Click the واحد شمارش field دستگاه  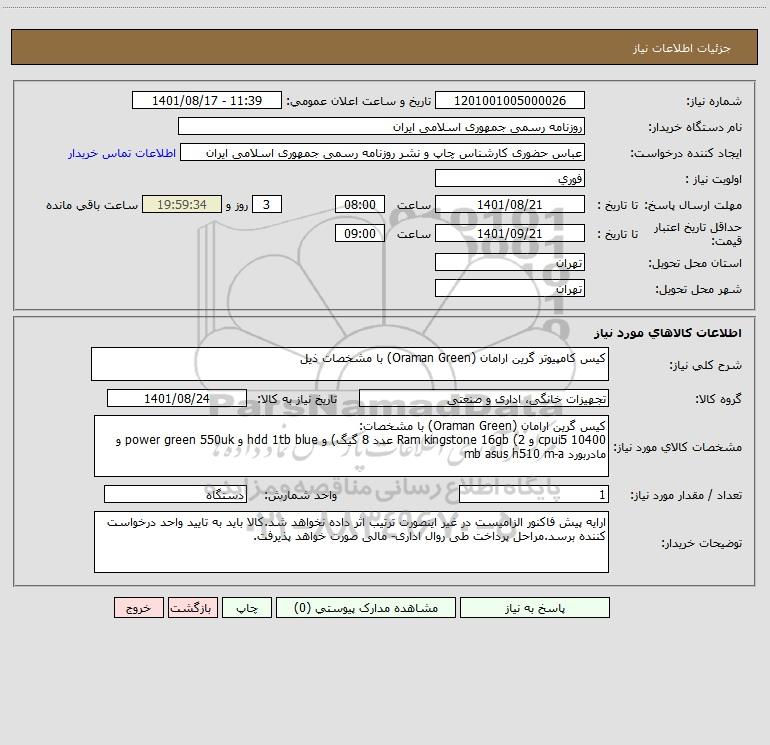pyautogui.click(x=175, y=495)
